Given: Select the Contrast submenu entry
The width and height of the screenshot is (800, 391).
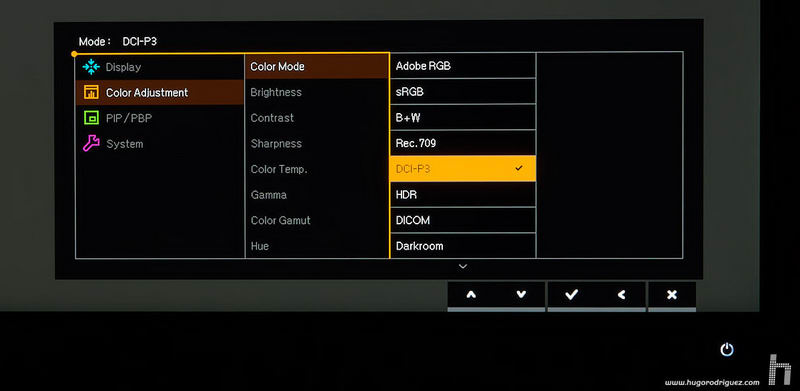Looking at the screenshot, I should [x=317, y=118].
